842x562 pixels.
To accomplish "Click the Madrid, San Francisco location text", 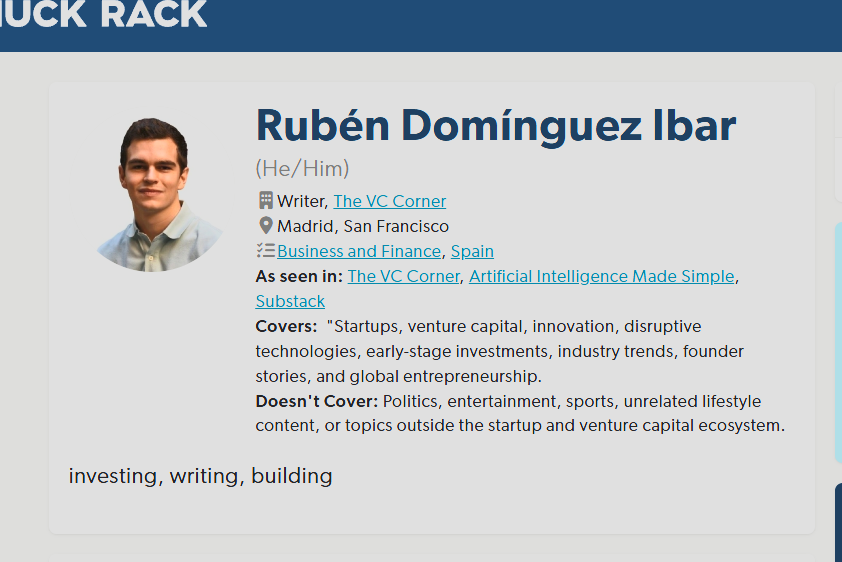I will tap(362, 226).
